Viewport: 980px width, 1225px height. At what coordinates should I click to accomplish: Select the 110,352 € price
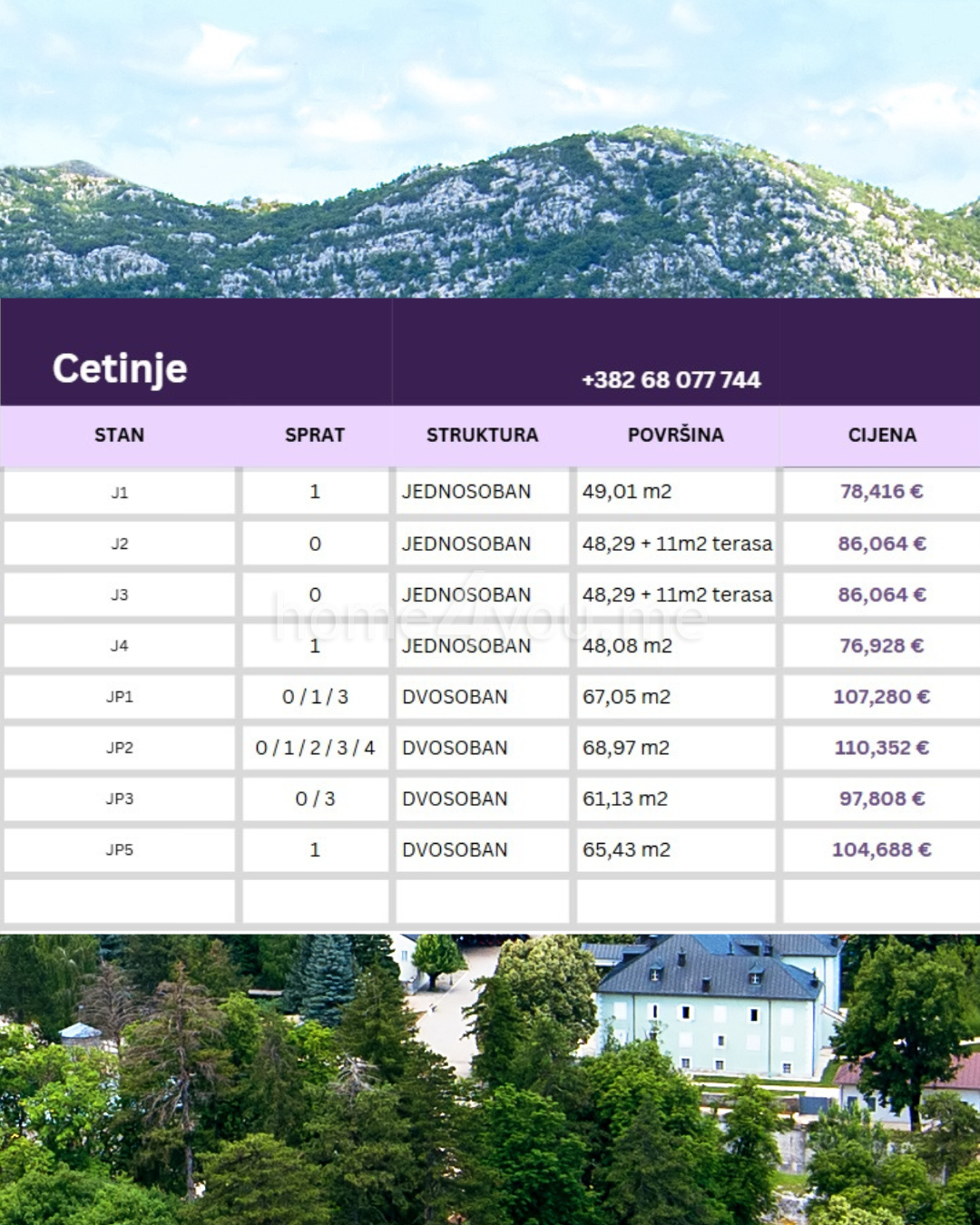881,748
